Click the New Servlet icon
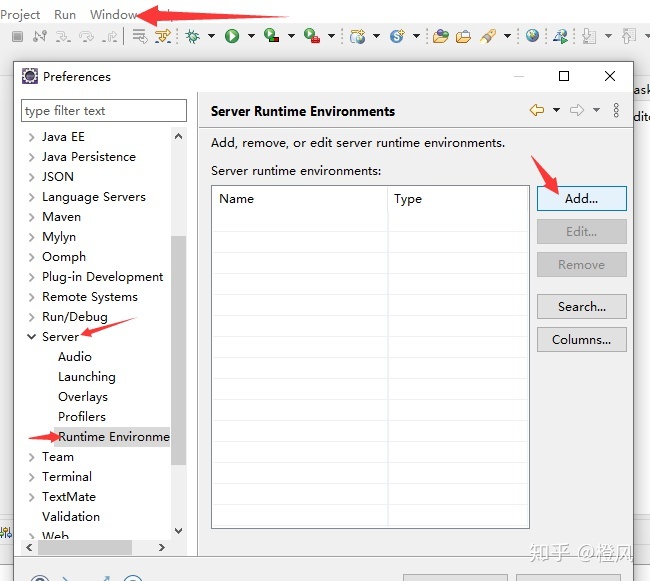The width and height of the screenshot is (650, 581). [x=397, y=36]
